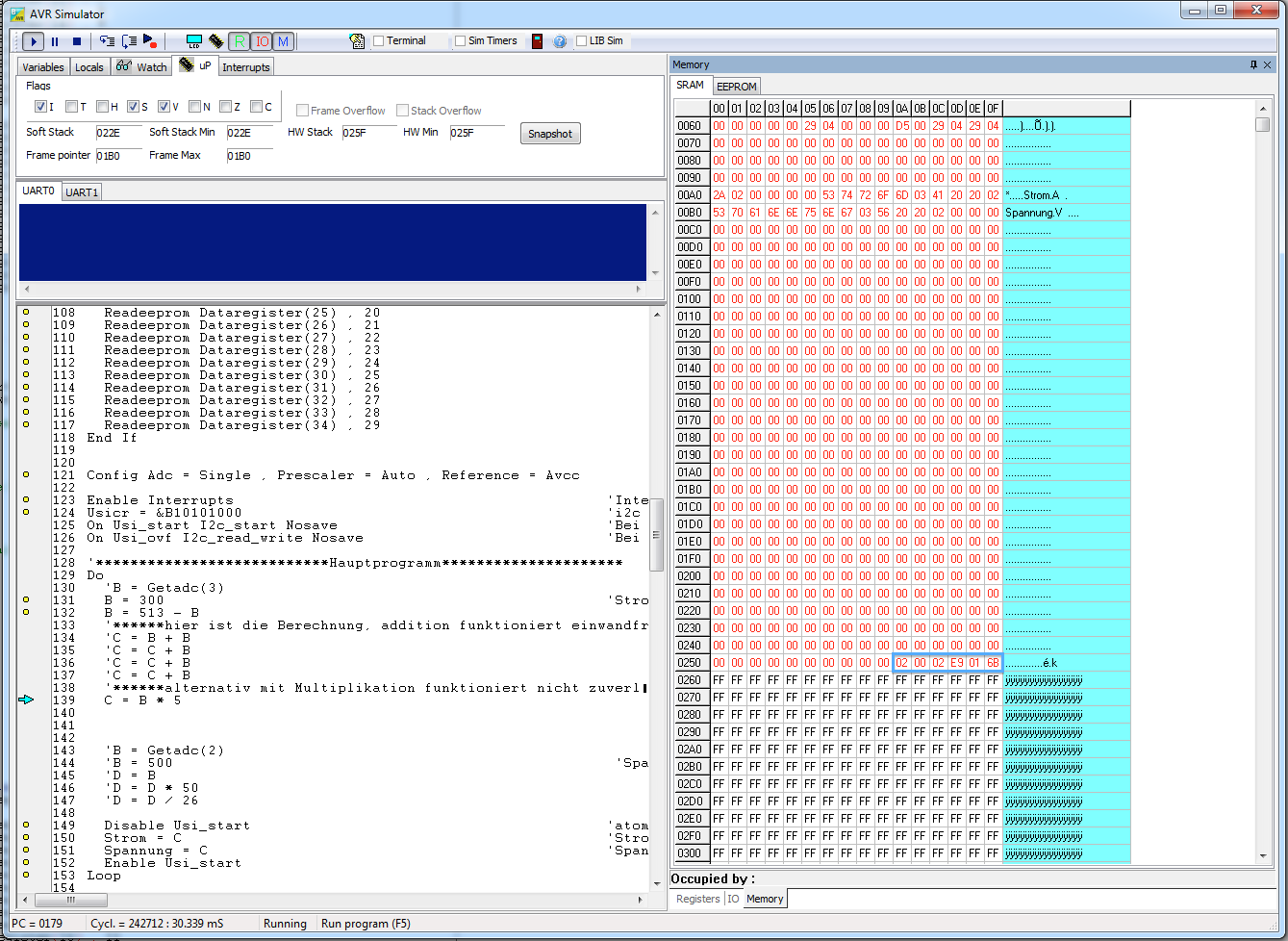Click breakpoint dot on line 124
The width and height of the screenshot is (1288, 941).
(26, 512)
